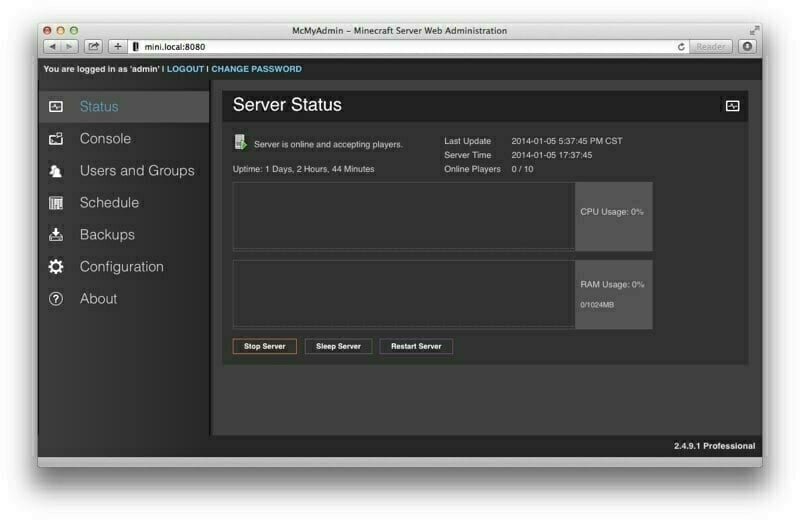Click the server online status icon
Image resolution: width=800 pixels, height=520 pixels.
[240, 142]
